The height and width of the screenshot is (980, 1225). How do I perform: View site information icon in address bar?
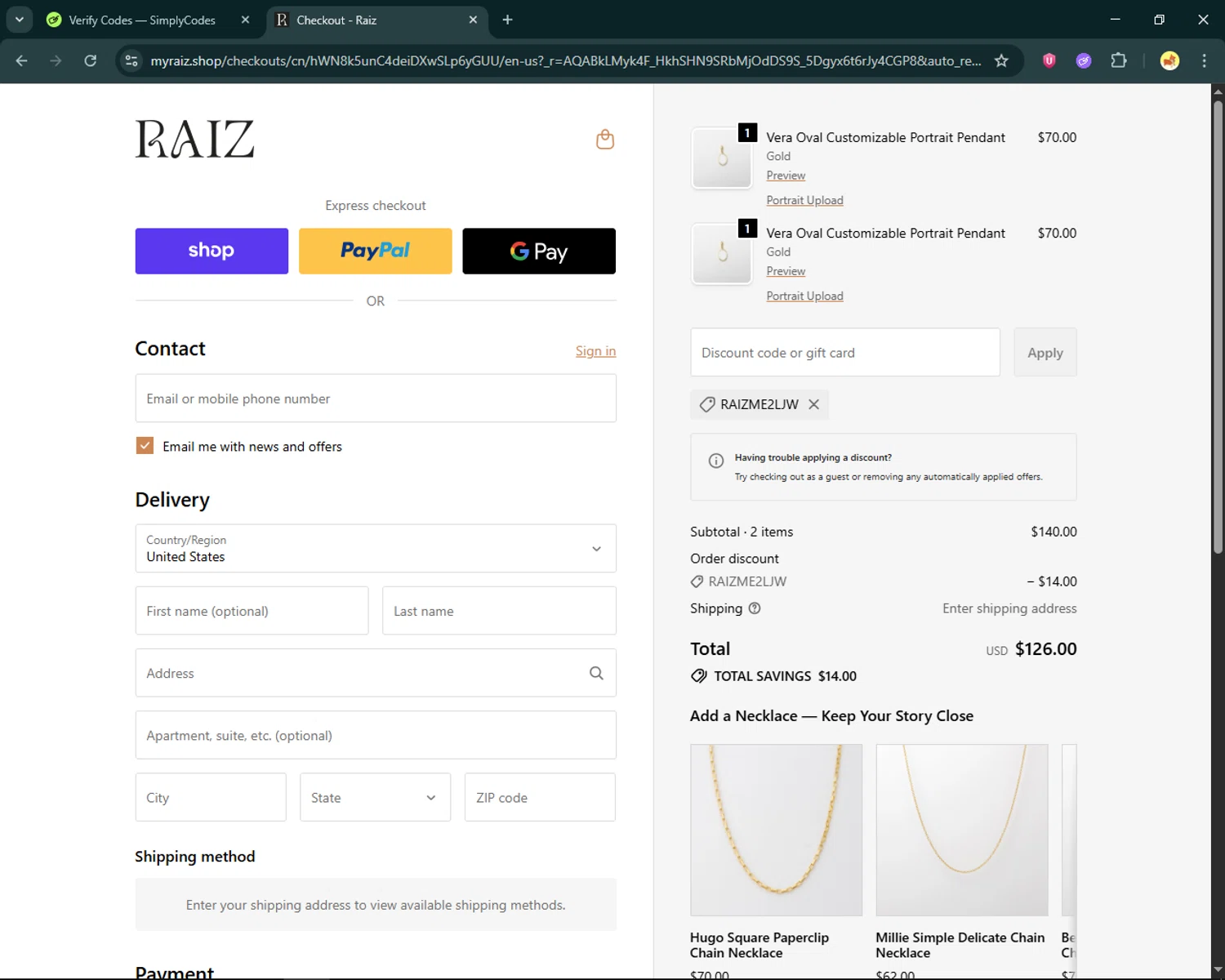131,60
